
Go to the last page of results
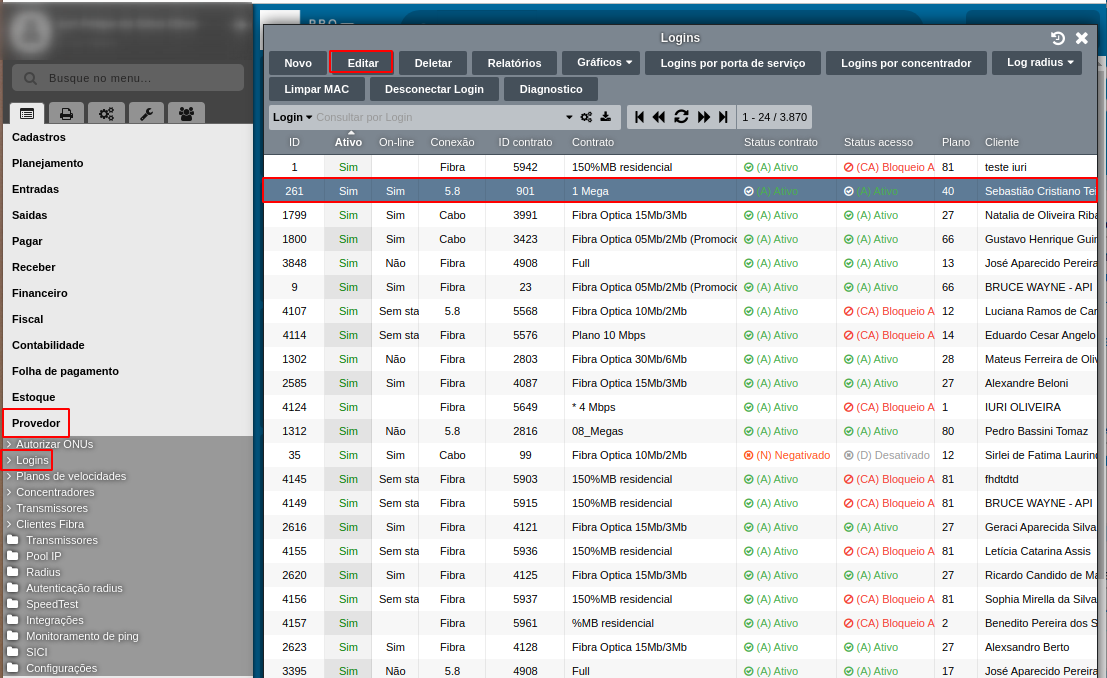(723, 117)
